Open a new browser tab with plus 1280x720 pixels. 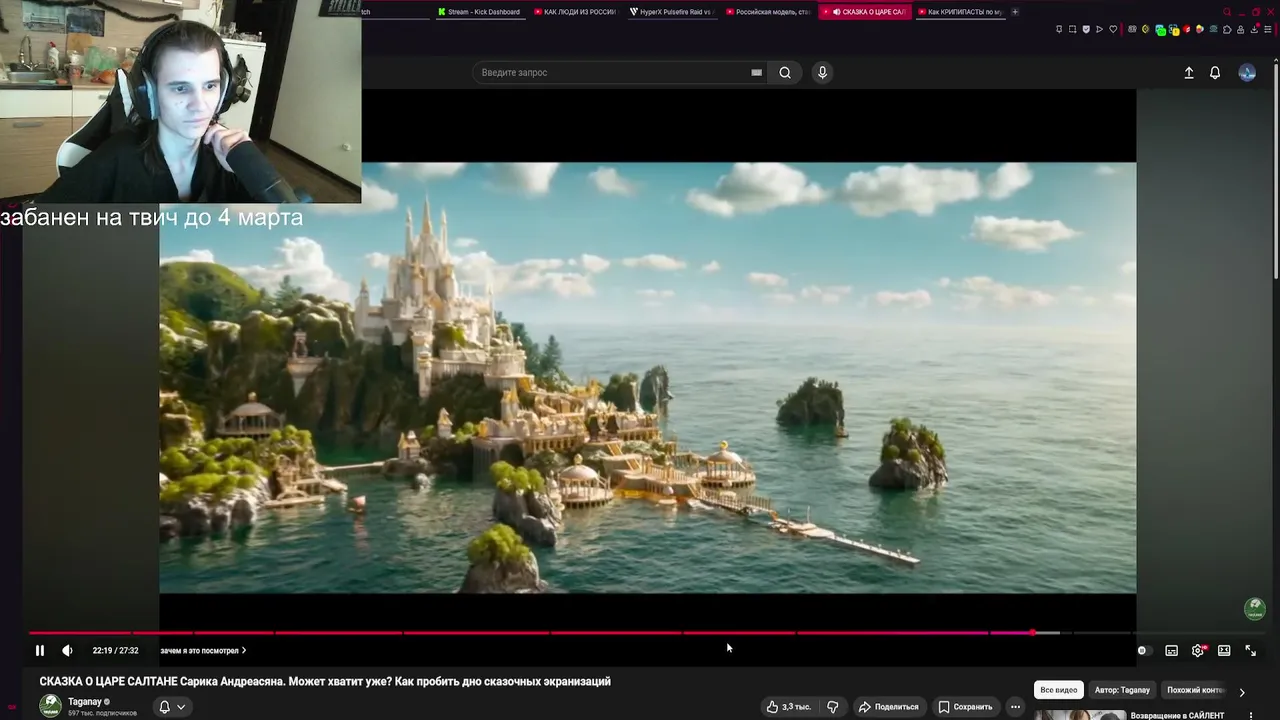1015,12
